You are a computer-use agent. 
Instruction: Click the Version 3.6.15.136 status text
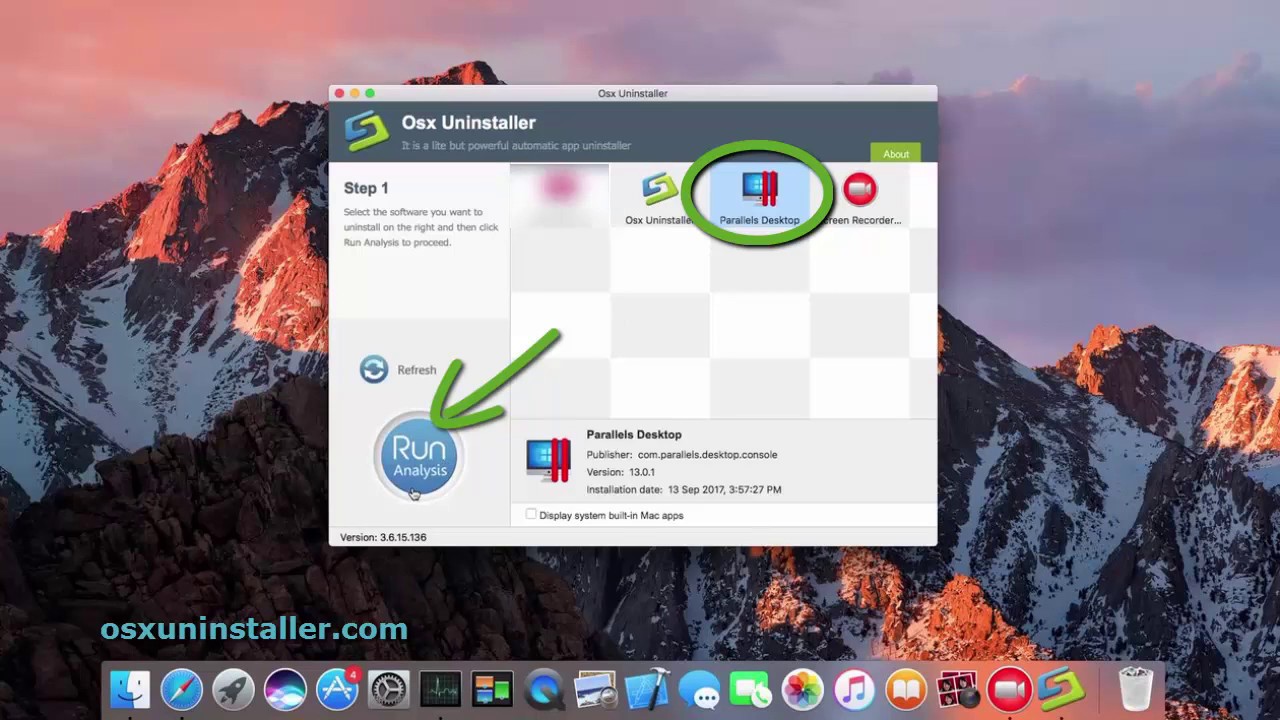[x=383, y=537]
